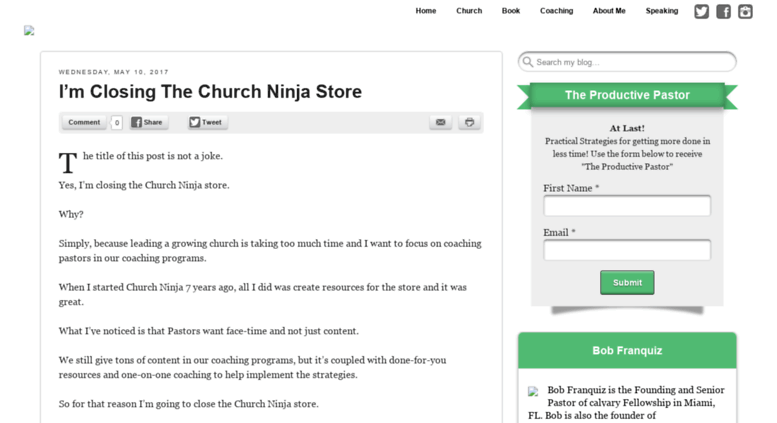Focus the Search my blog field
Image resolution: width=777 pixels, height=423 pixels.
pyautogui.click(x=627, y=62)
